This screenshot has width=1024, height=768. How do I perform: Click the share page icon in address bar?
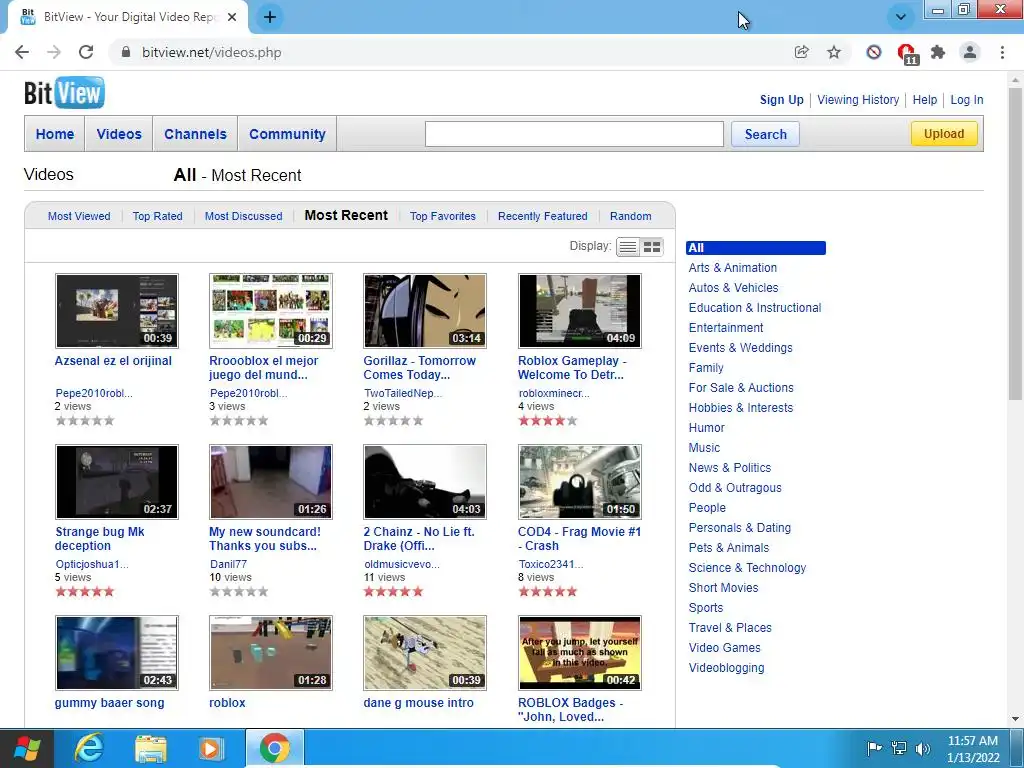click(801, 52)
